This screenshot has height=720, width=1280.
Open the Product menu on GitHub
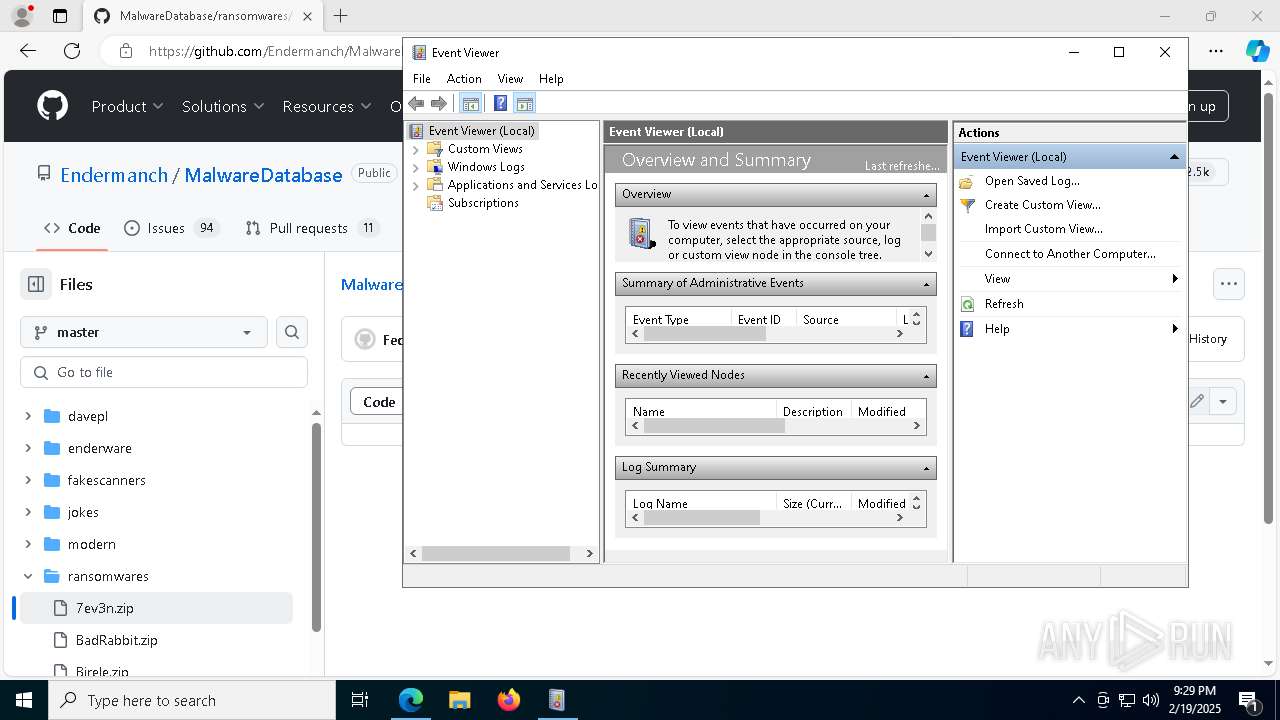tap(127, 106)
